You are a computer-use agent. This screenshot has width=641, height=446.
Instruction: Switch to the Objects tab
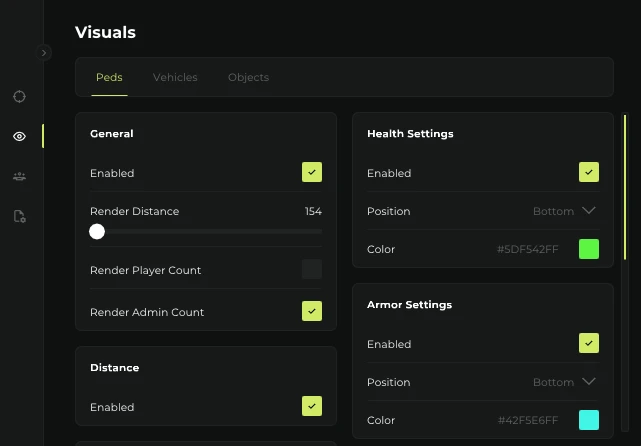point(248,77)
